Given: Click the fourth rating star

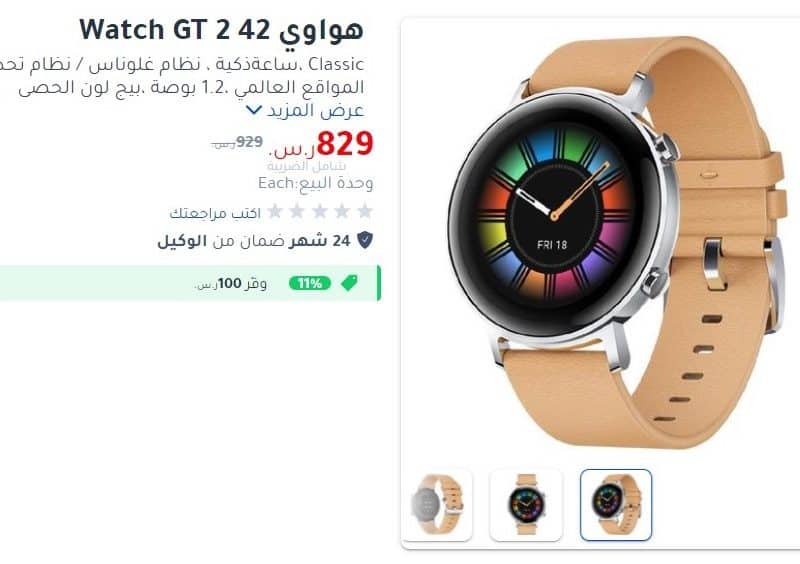Looking at the screenshot, I should pos(297,211).
